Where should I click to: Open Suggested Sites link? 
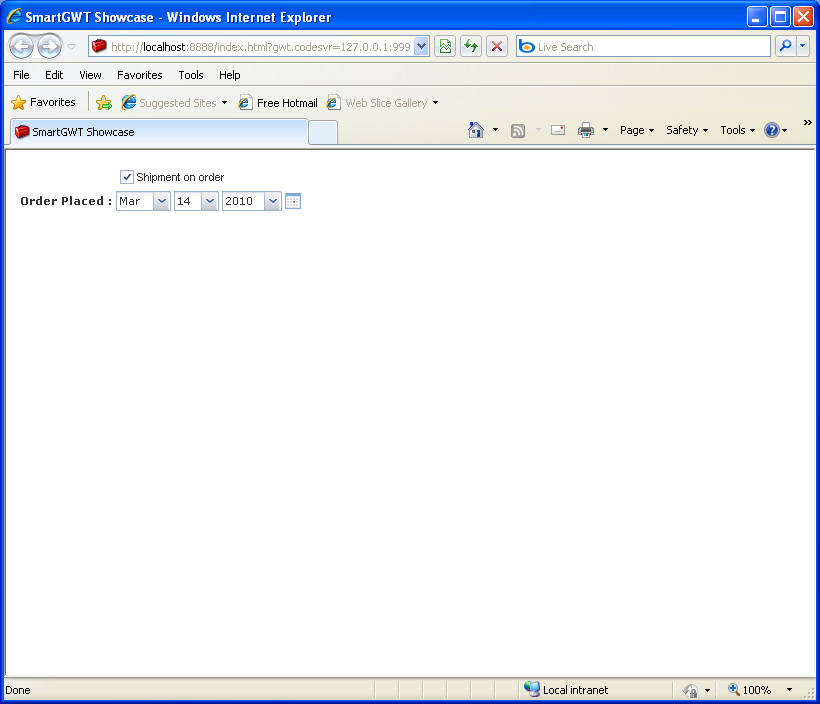click(x=174, y=103)
